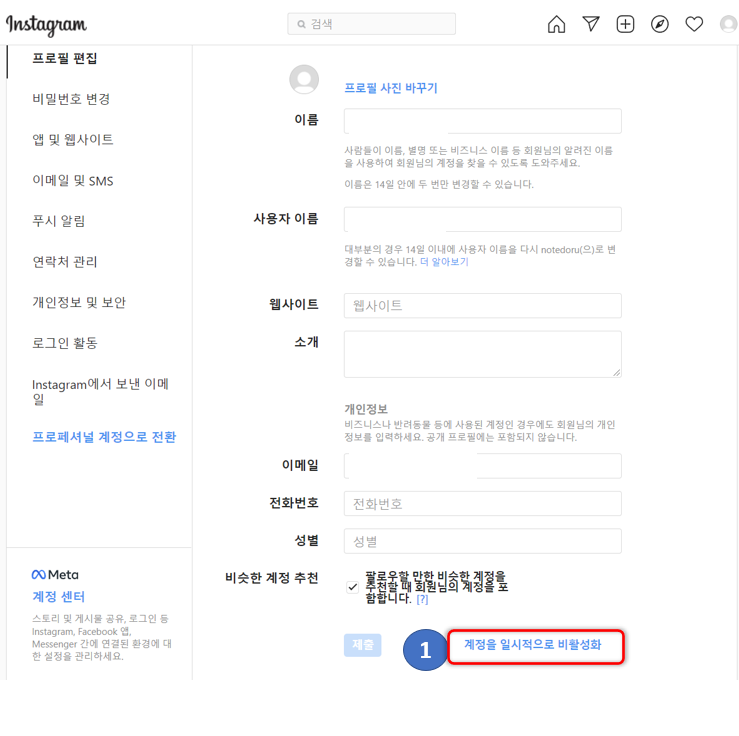The image size is (739, 736).
Task: Click 프로페셔널 계정으로 전환 link
Action: click(104, 437)
